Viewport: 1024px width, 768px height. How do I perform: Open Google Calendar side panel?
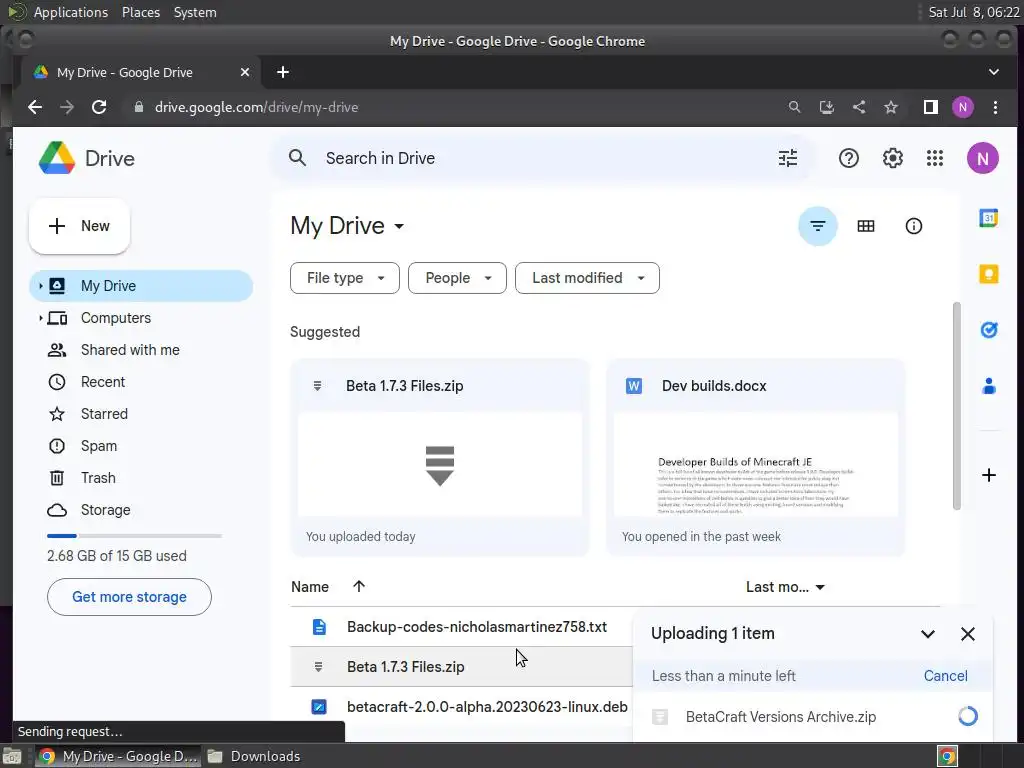[x=988, y=218]
